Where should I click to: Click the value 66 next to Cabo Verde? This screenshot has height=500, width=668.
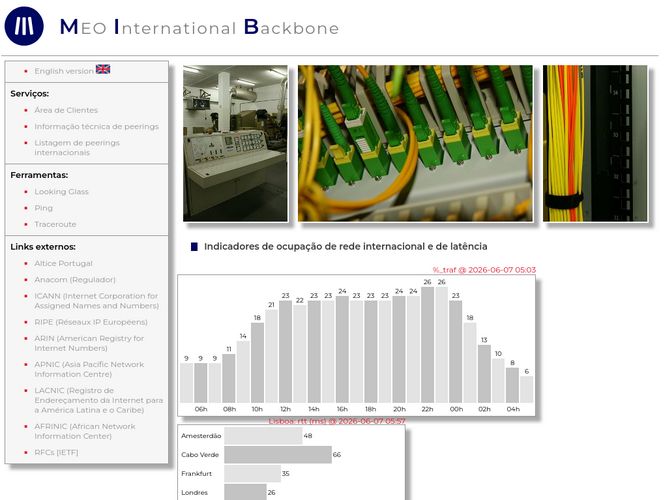click(337, 454)
